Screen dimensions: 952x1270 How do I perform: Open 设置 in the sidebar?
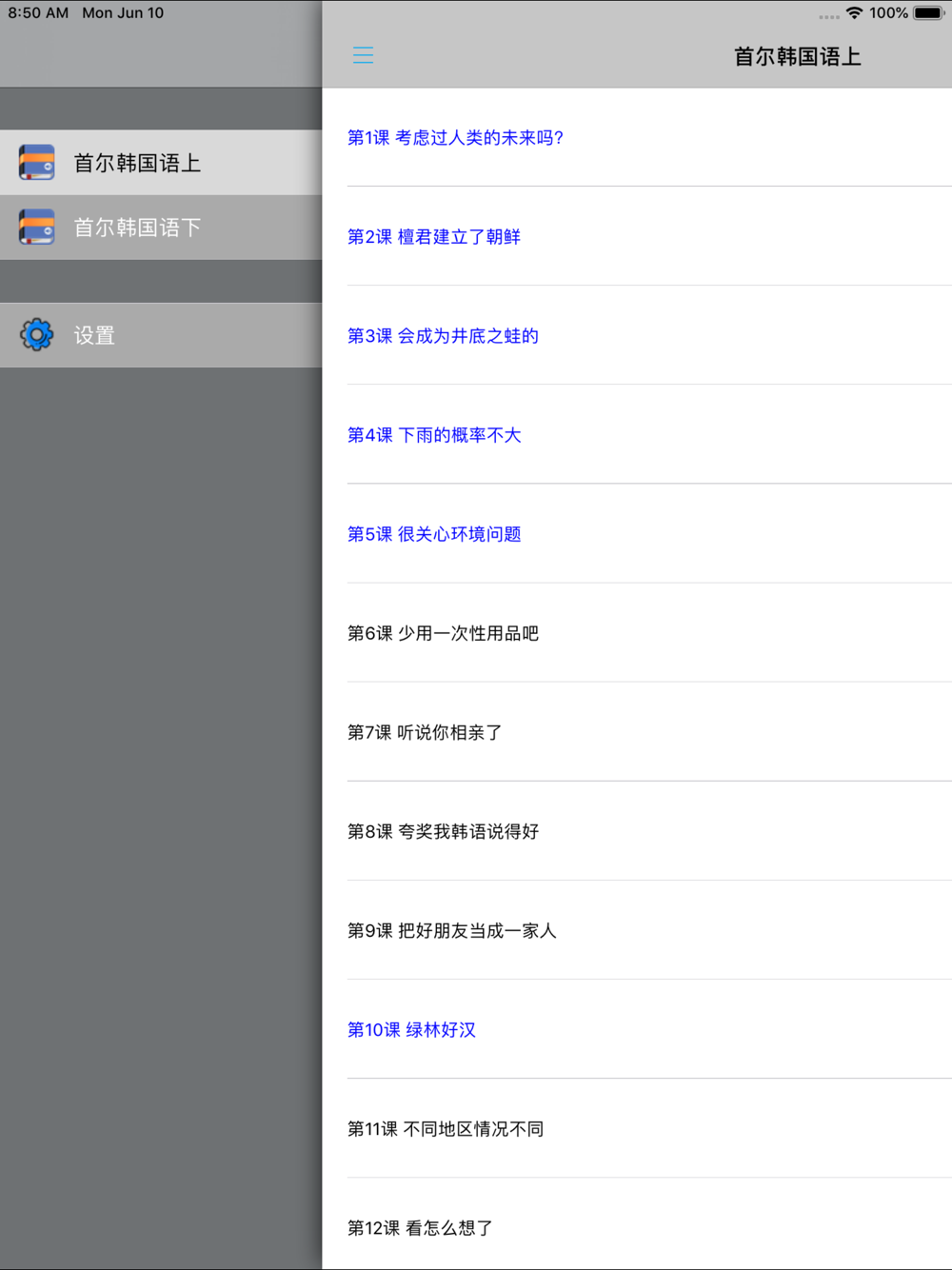(161, 335)
